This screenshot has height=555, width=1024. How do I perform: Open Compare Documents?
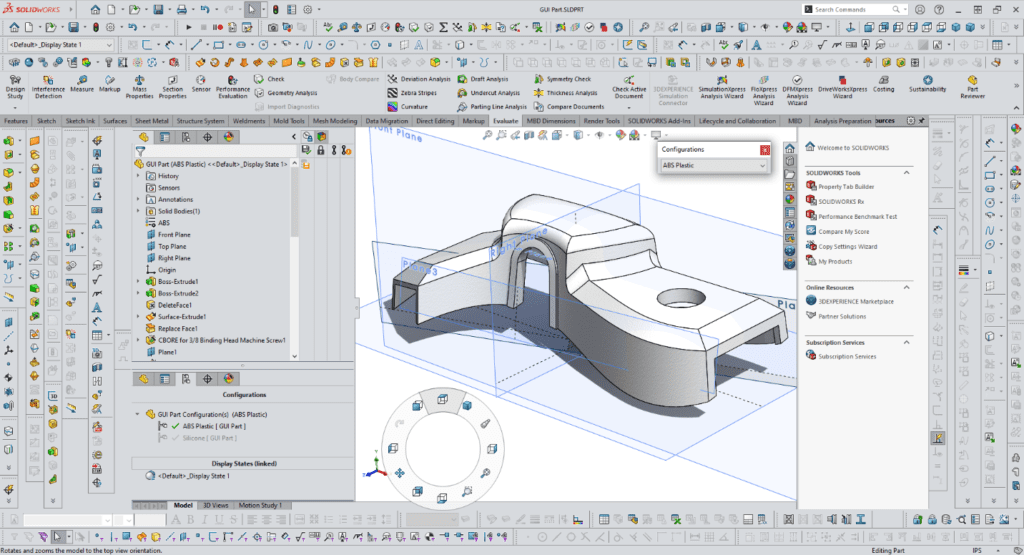pos(569,106)
